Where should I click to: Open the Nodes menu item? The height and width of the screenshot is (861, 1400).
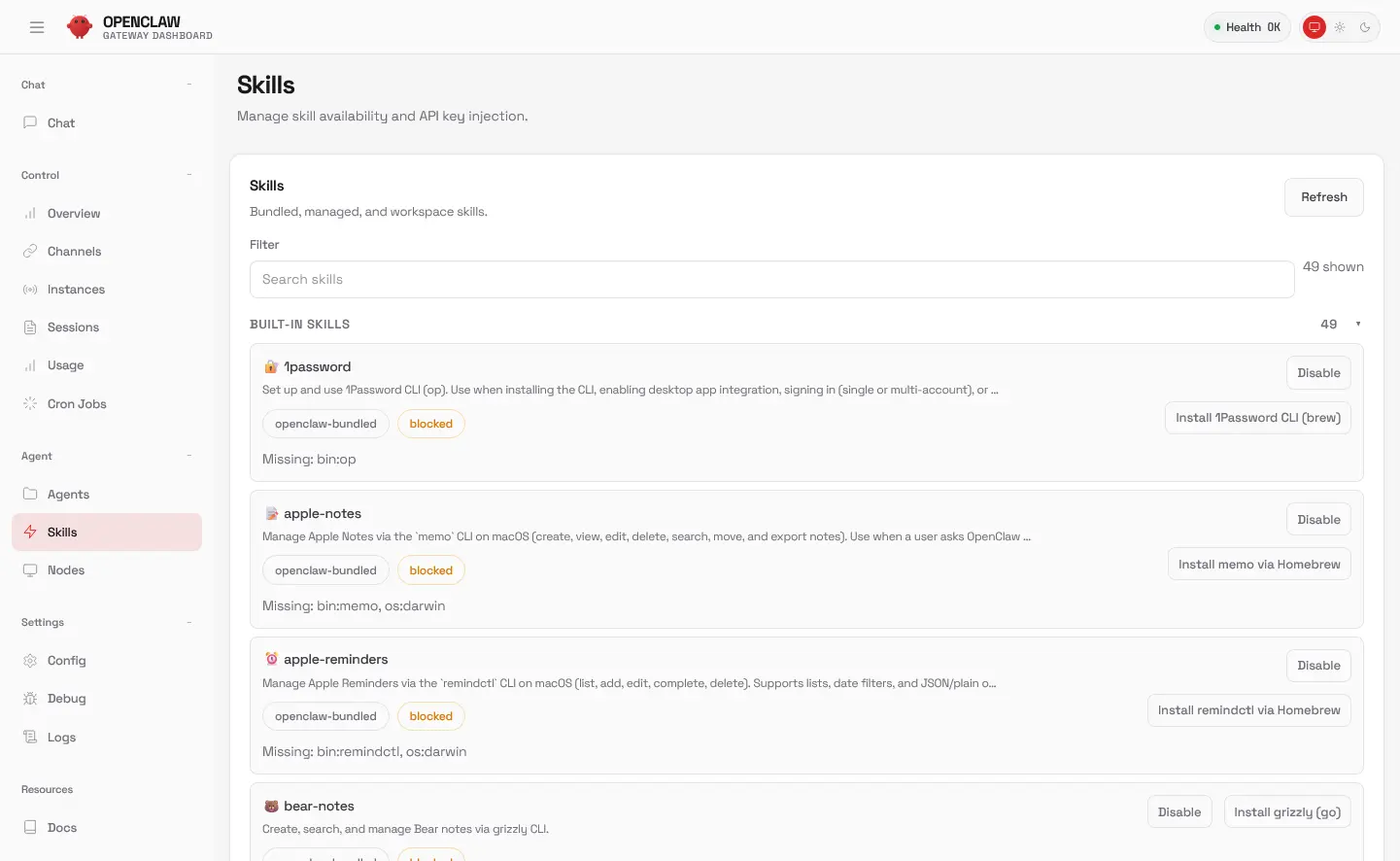coord(66,570)
